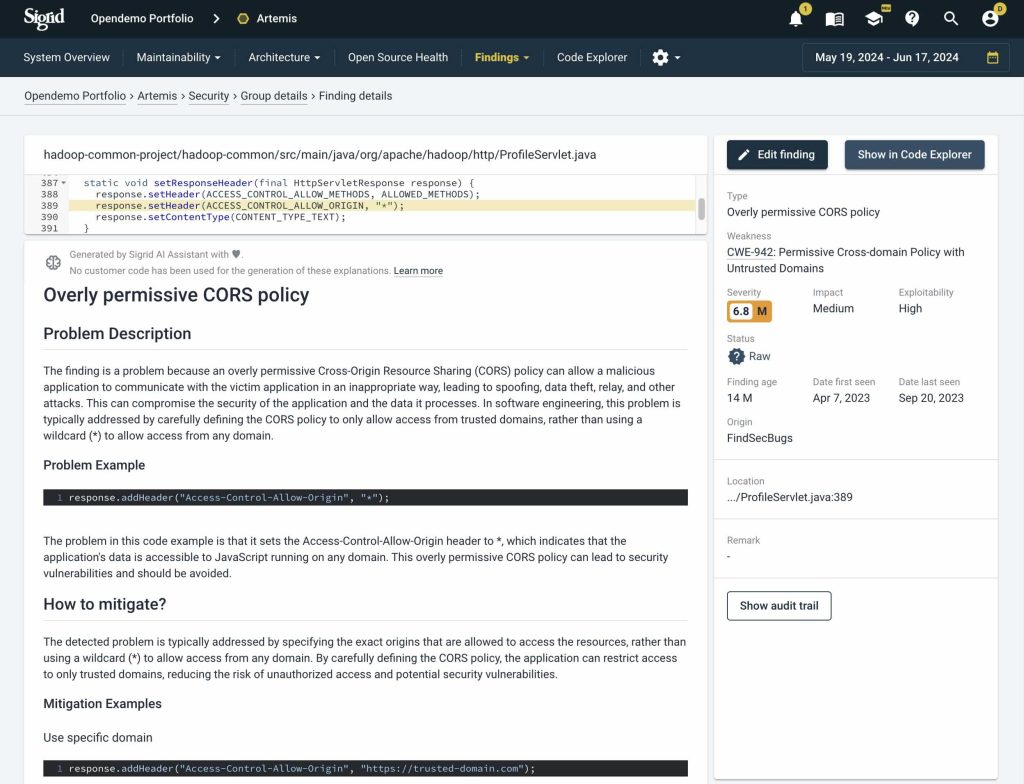Click the settings gear icon
1024x784 pixels.
(660, 57)
